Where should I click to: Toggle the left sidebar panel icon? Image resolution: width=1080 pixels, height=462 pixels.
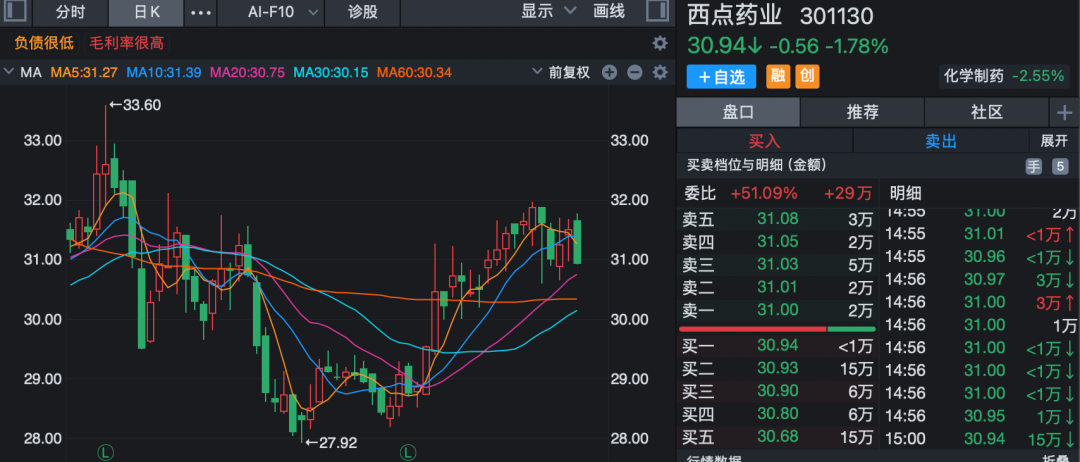(x=16, y=12)
